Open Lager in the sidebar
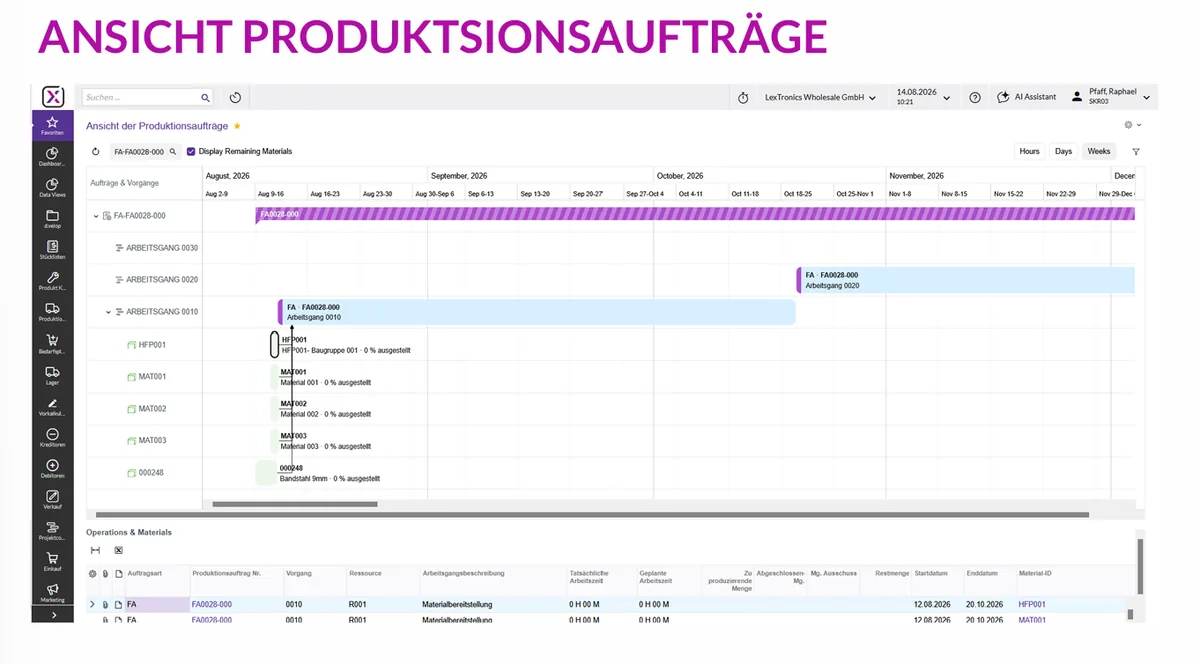1200x664 pixels. click(52, 375)
